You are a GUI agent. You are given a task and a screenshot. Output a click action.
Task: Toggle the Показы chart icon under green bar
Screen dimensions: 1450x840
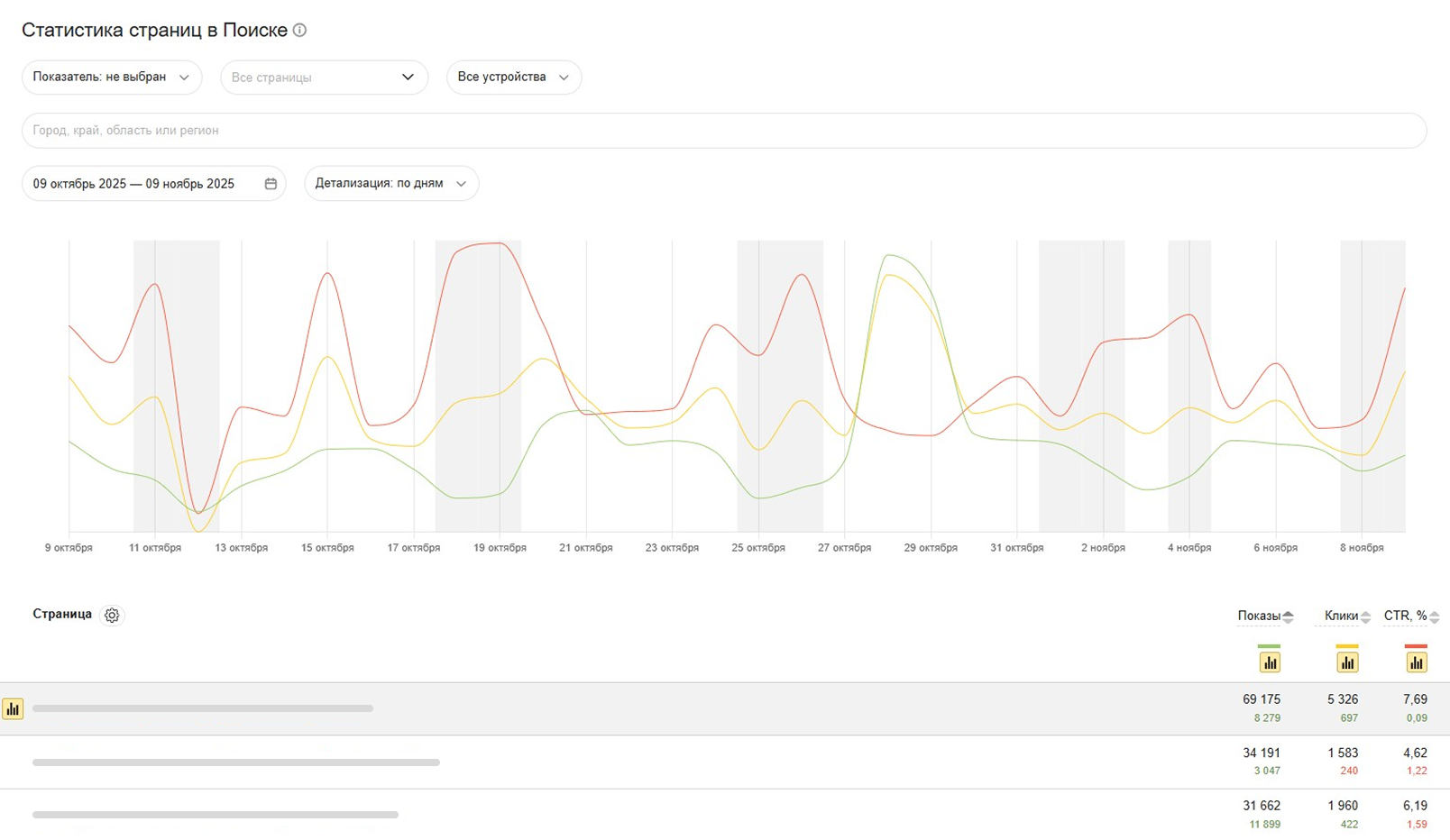point(1270,663)
